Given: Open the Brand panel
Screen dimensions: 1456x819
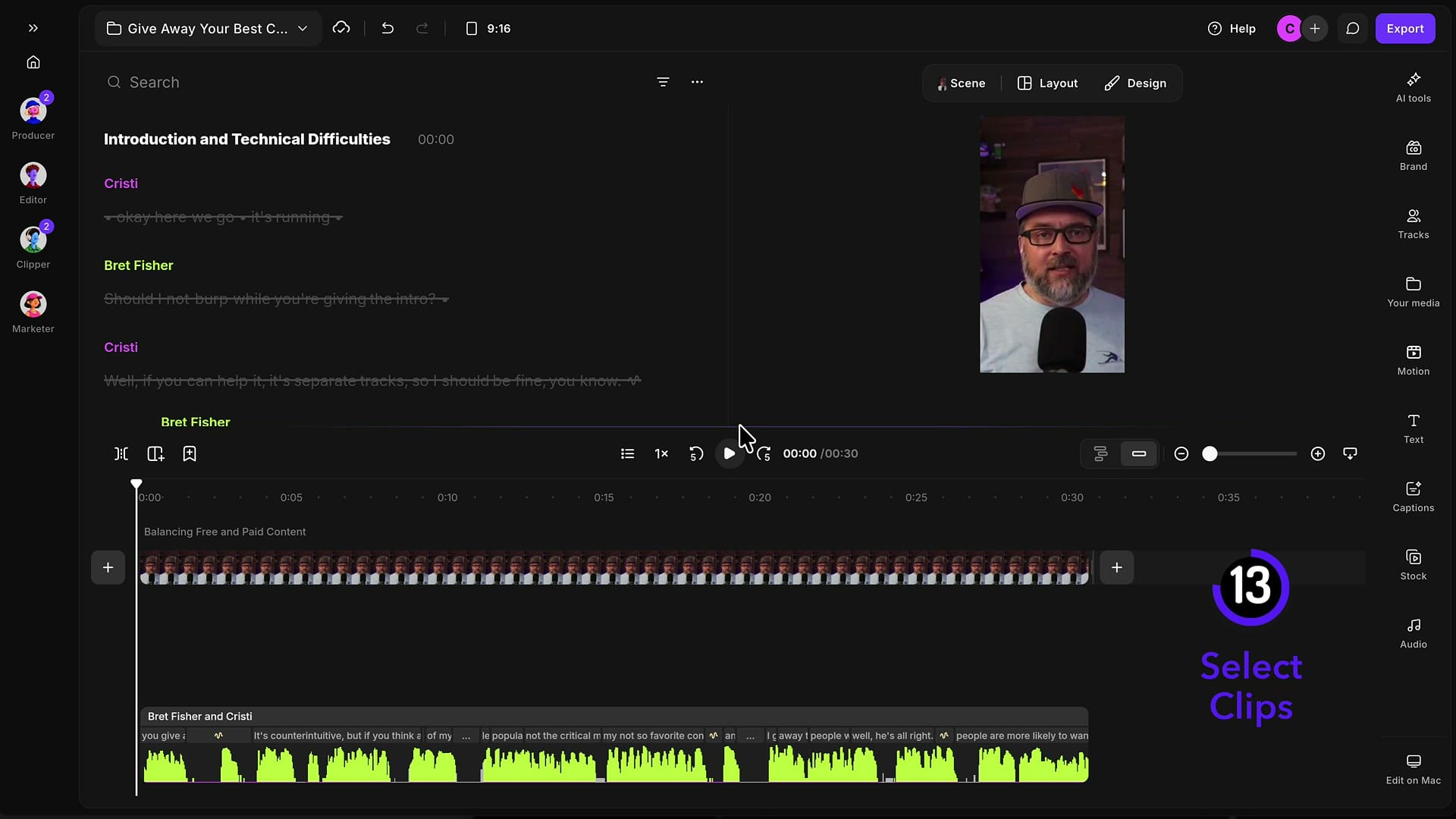Looking at the screenshot, I should pos(1414,155).
